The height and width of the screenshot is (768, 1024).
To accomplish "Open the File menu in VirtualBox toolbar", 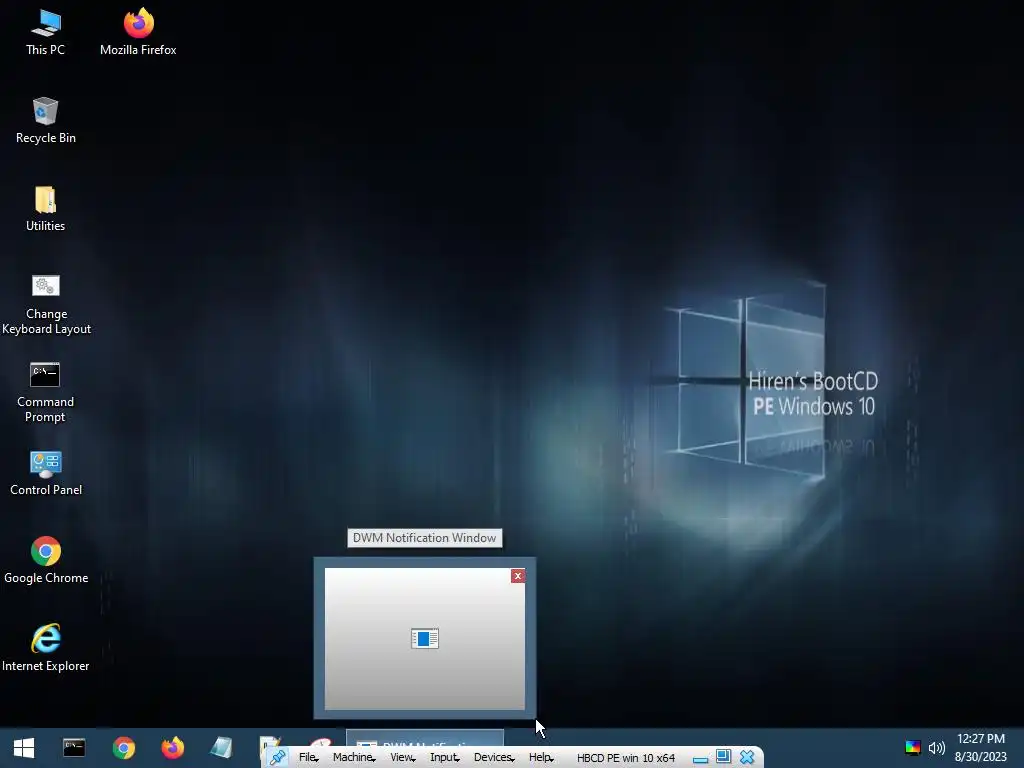I will 308,758.
